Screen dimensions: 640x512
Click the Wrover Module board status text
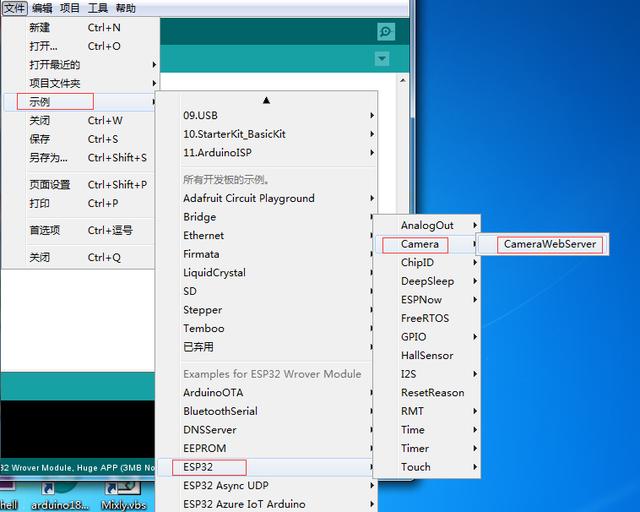click(78, 468)
